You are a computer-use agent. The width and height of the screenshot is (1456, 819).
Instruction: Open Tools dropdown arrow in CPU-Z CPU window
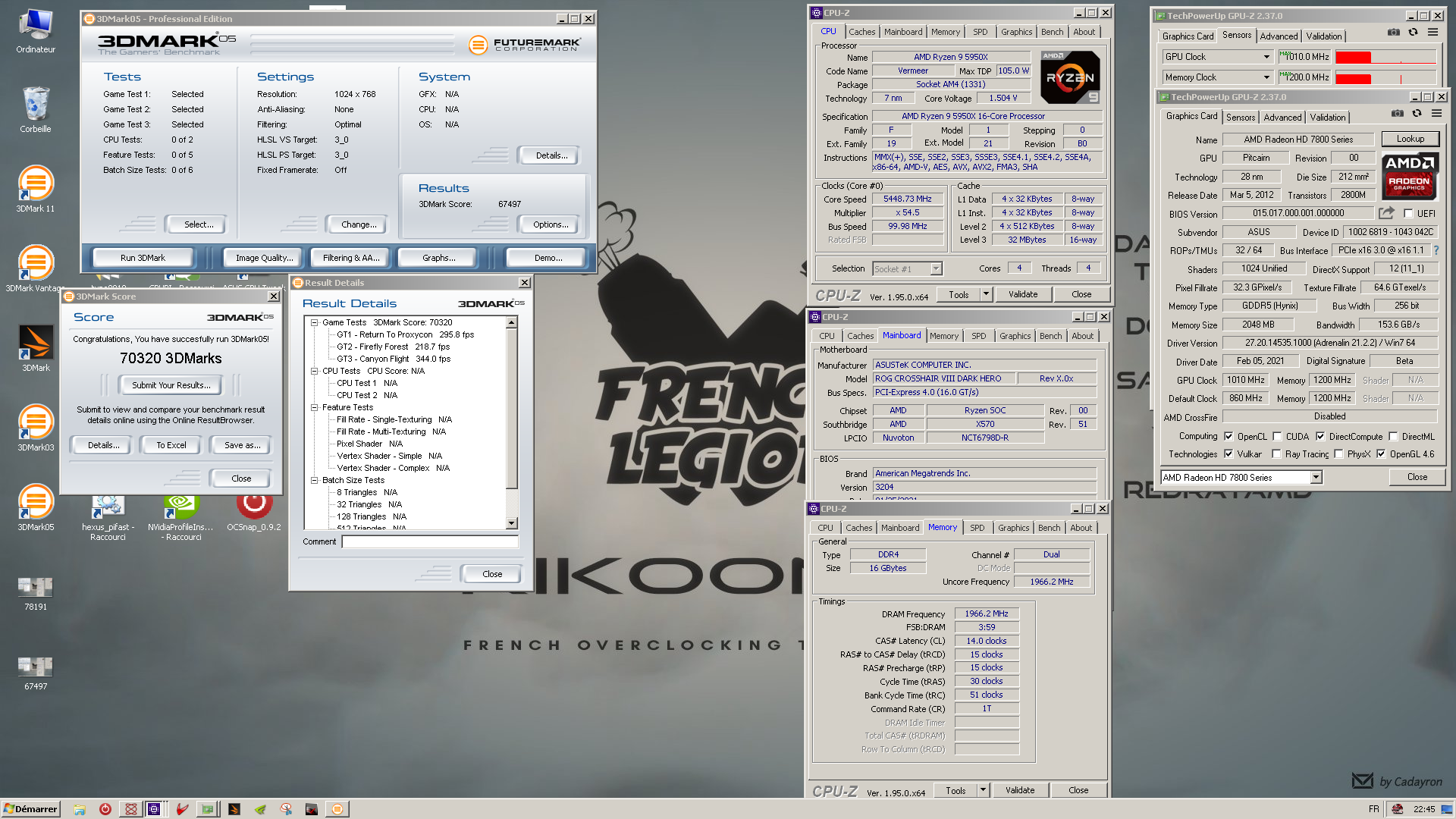[x=986, y=294]
